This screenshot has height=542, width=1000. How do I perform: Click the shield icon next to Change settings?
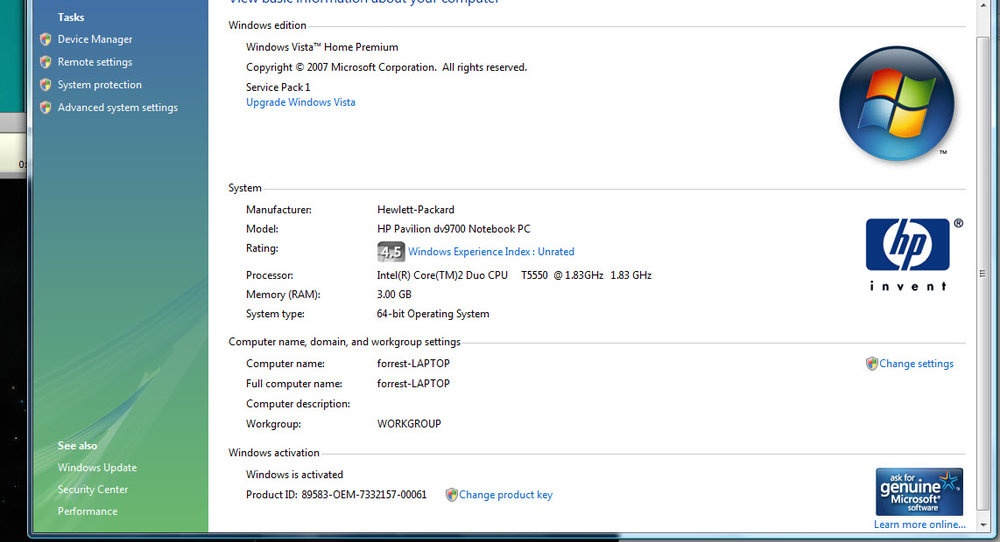tap(872, 363)
